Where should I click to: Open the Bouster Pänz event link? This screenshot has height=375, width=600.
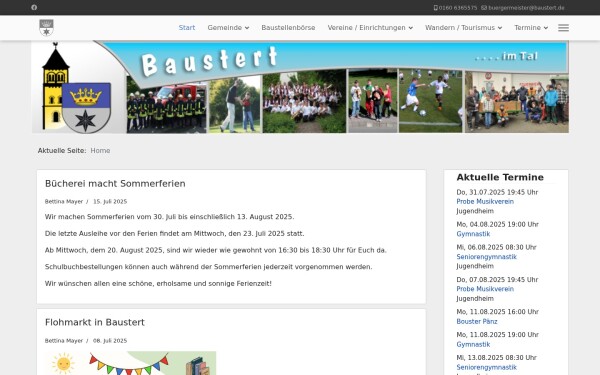tap(477, 321)
